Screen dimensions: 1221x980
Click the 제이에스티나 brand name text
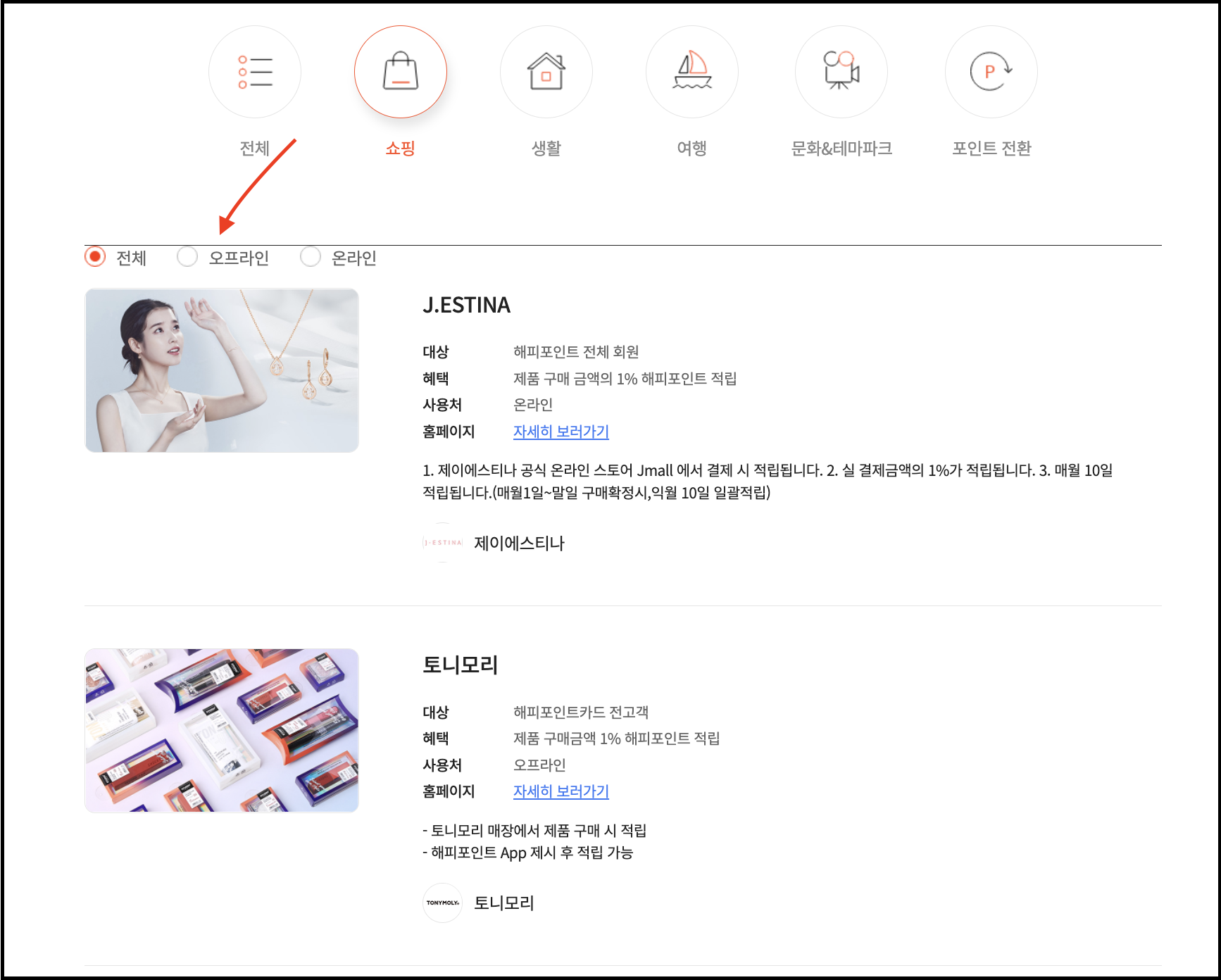pyautogui.click(x=519, y=544)
